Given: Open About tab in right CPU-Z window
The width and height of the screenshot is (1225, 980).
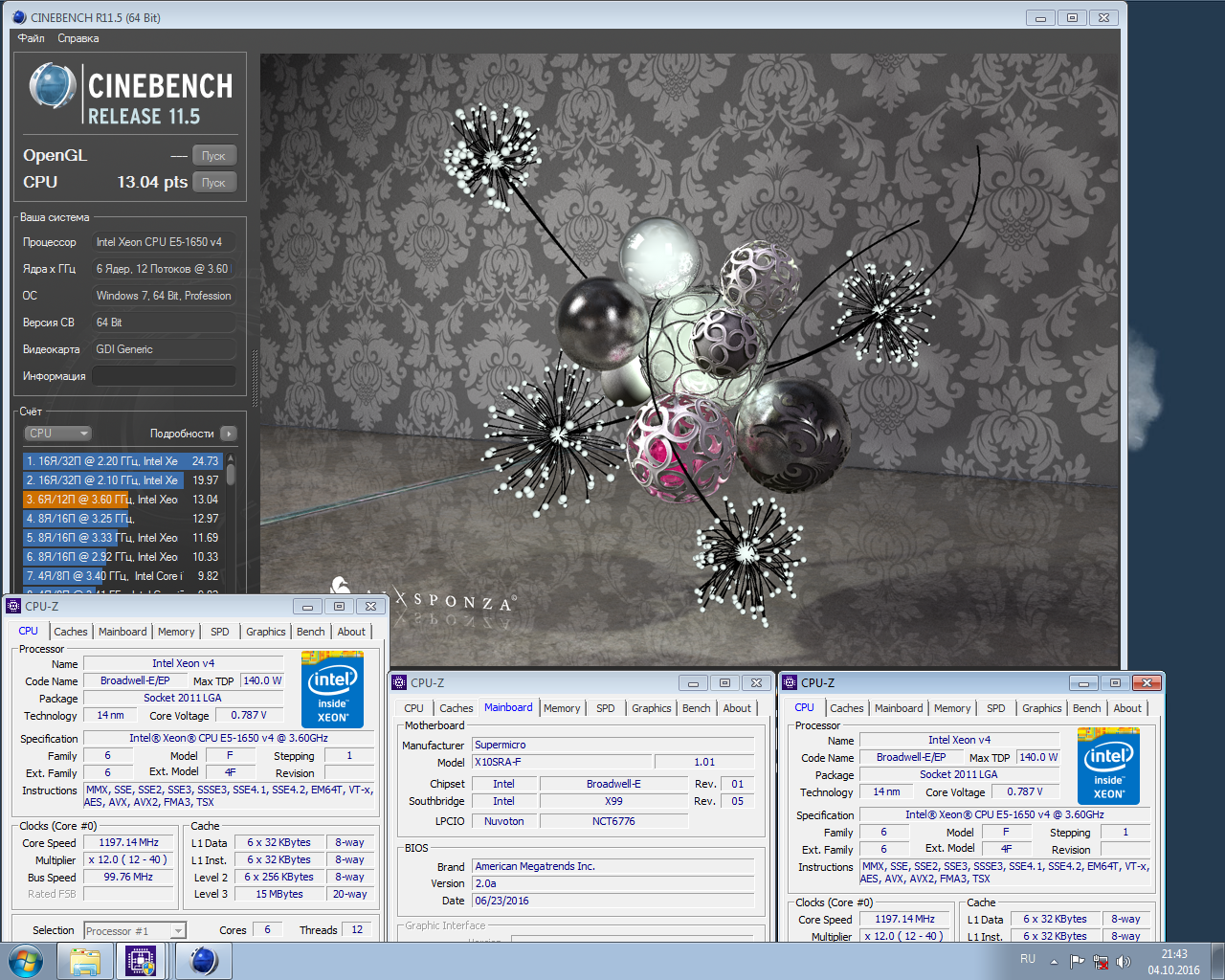Looking at the screenshot, I should [x=1127, y=708].
